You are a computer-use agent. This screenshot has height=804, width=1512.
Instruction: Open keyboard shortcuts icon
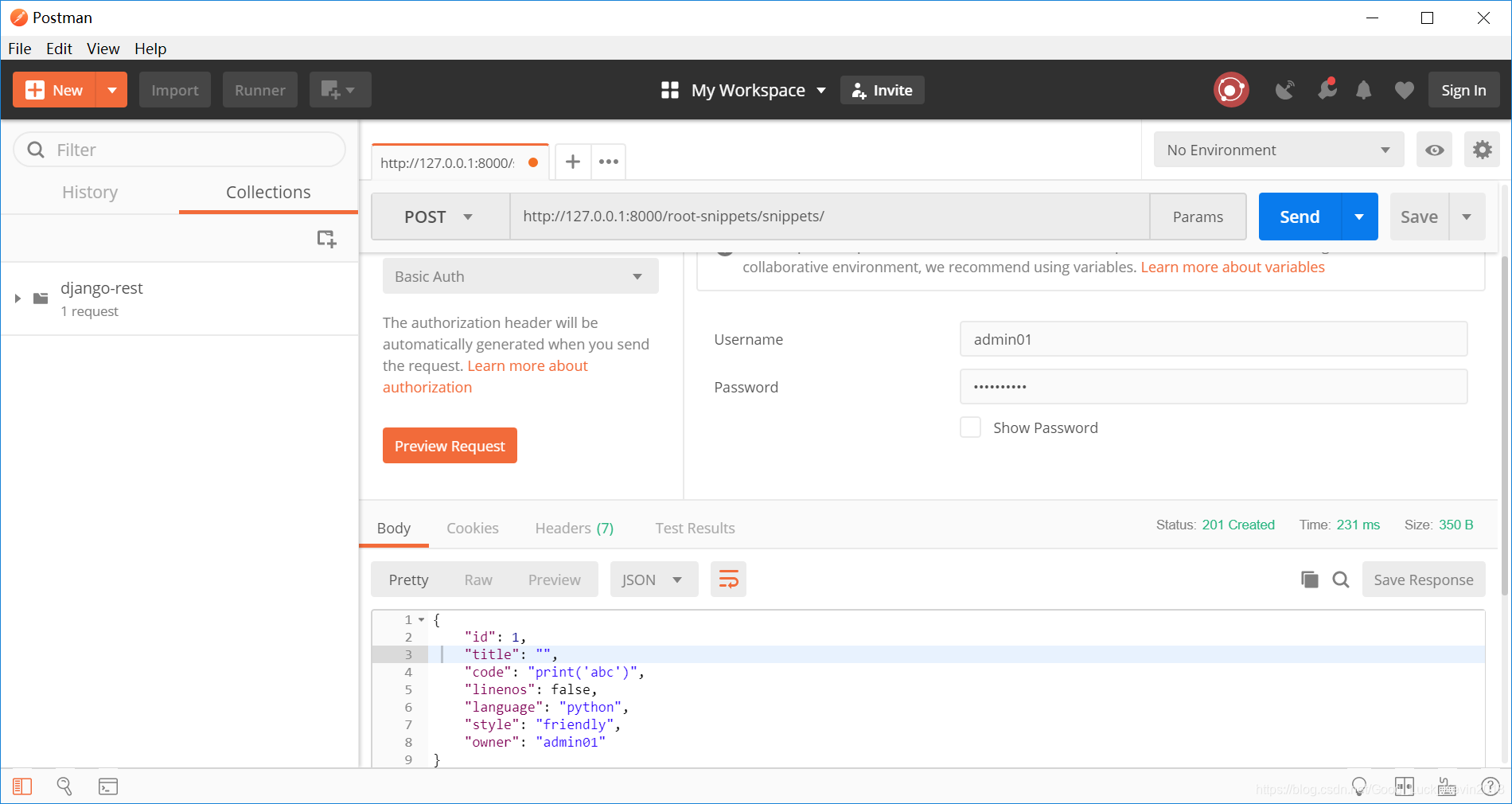tap(1447, 786)
